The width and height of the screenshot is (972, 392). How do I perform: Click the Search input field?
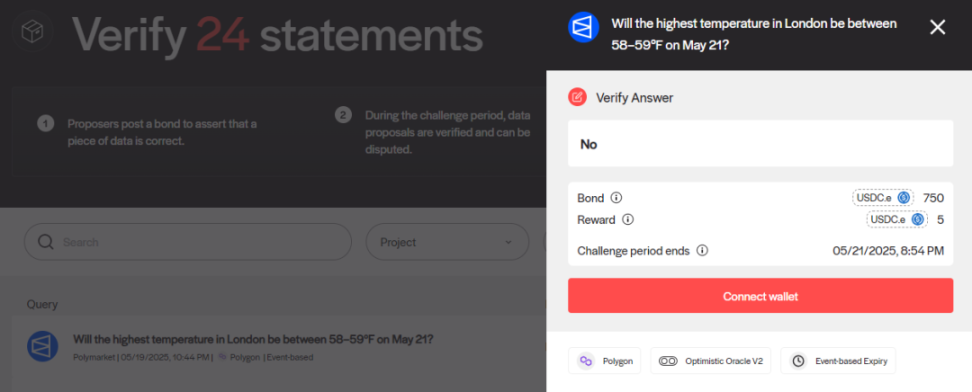tap(188, 242)
